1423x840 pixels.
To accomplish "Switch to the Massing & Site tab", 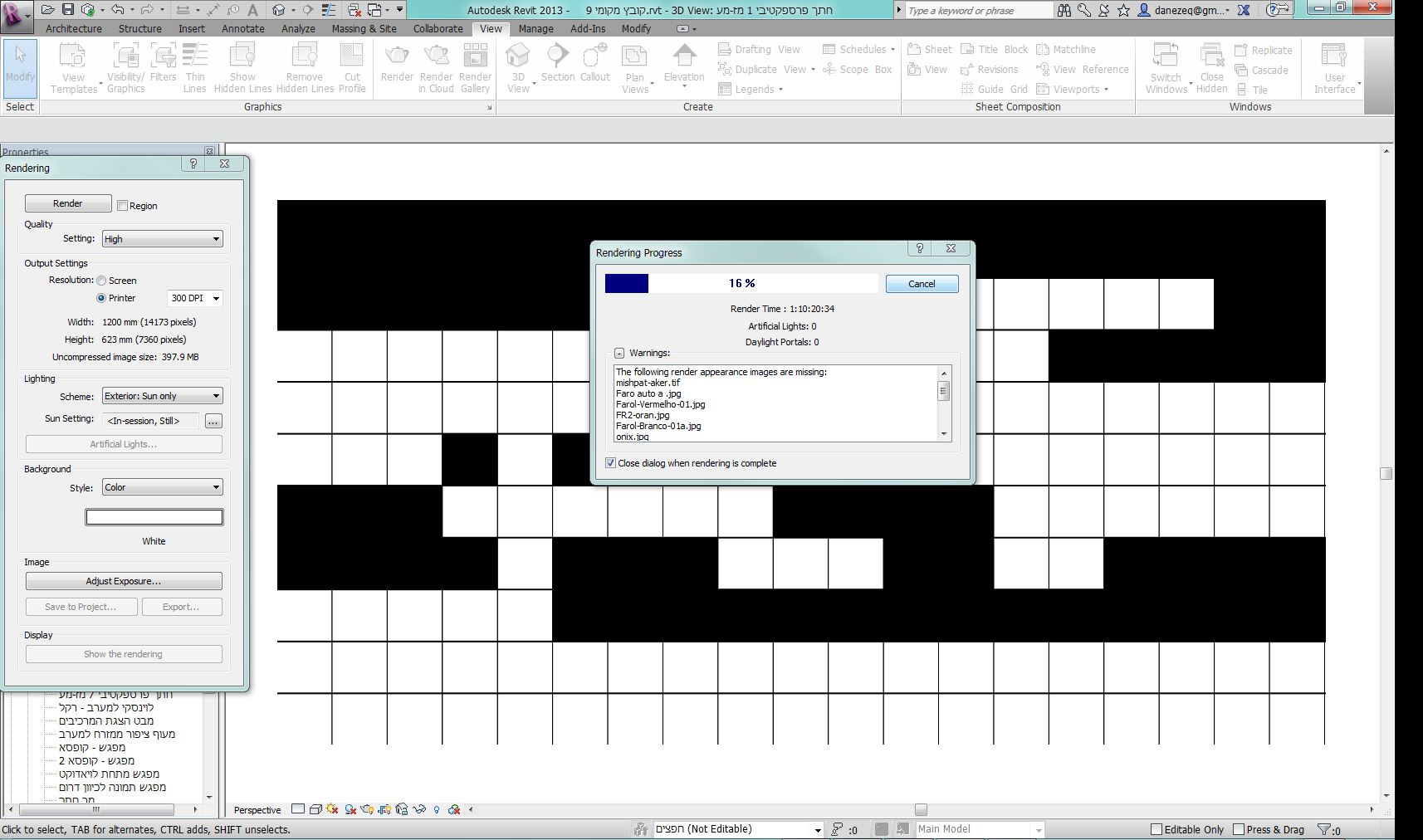I will tap(364, 28).
